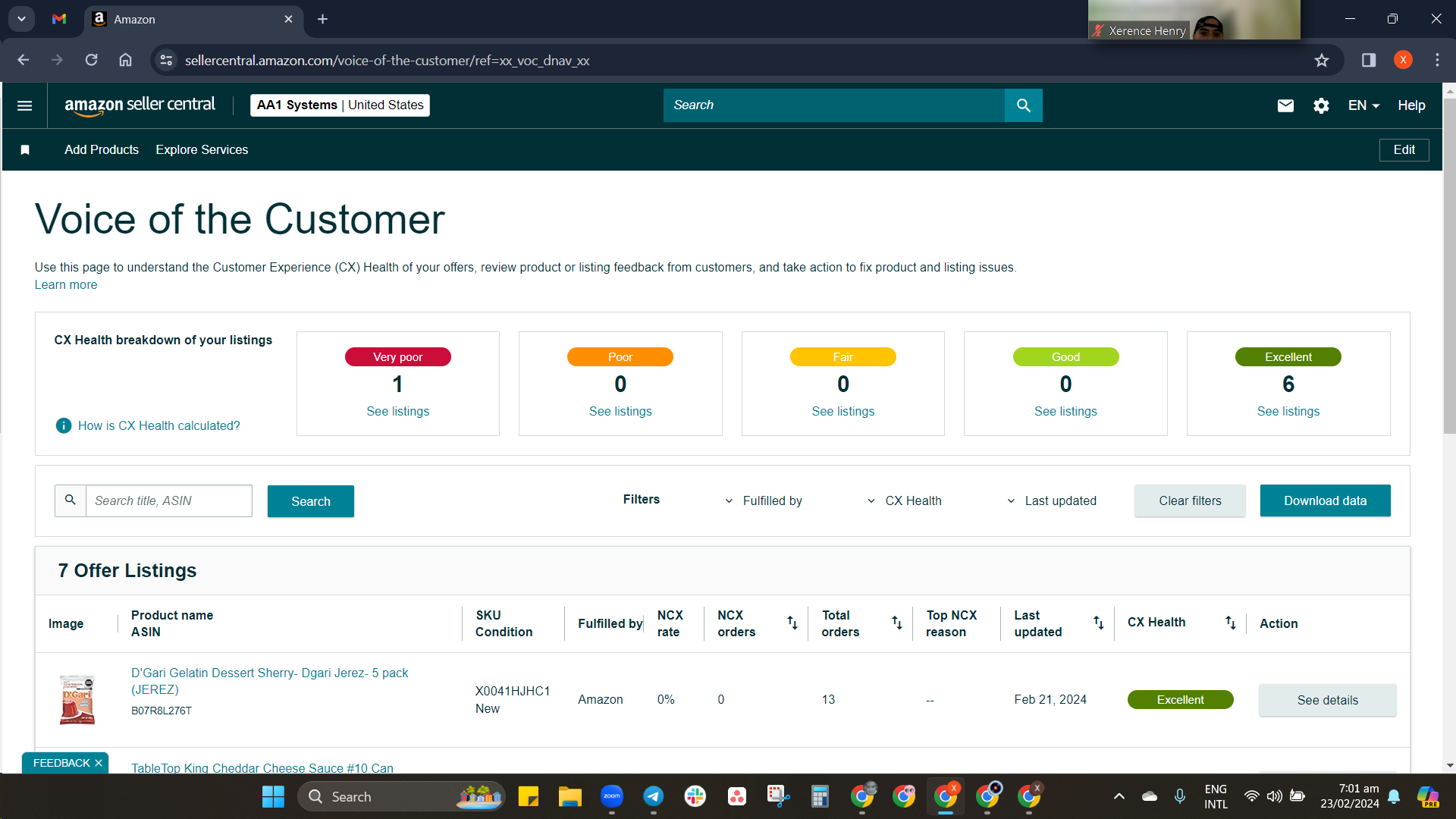Click the Amazon Seller Central logo

[140, 105]
